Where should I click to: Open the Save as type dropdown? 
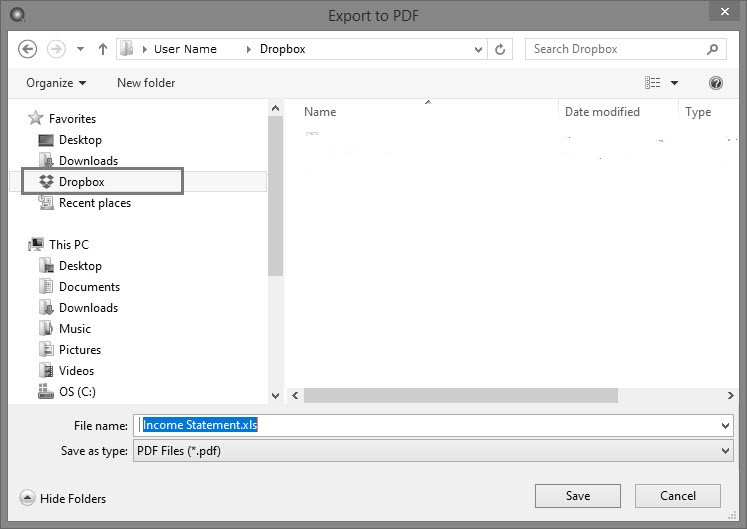[x=725, y=451]
